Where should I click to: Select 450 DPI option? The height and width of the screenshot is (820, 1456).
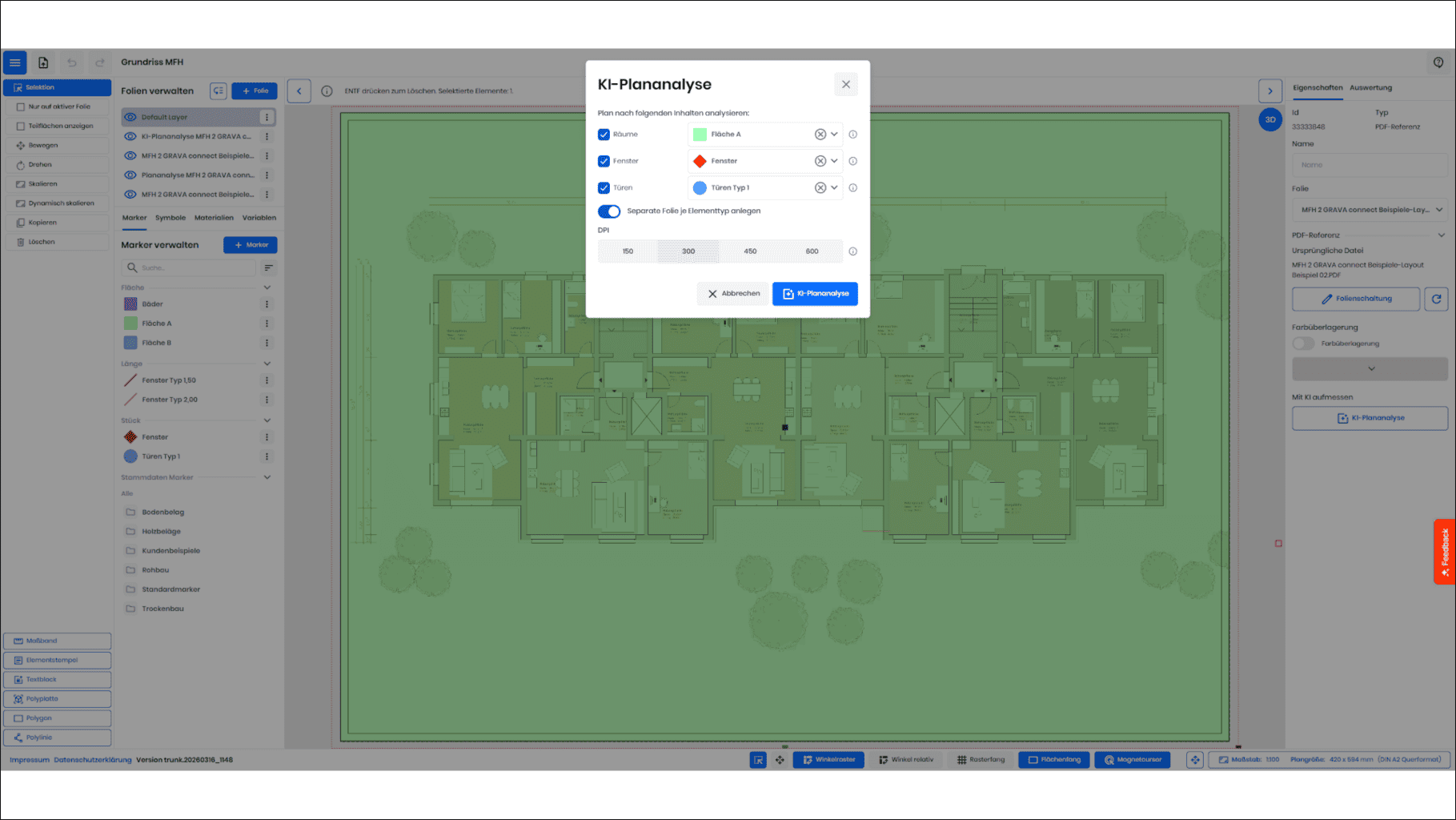pyautogui.click(x=750, y=251)
